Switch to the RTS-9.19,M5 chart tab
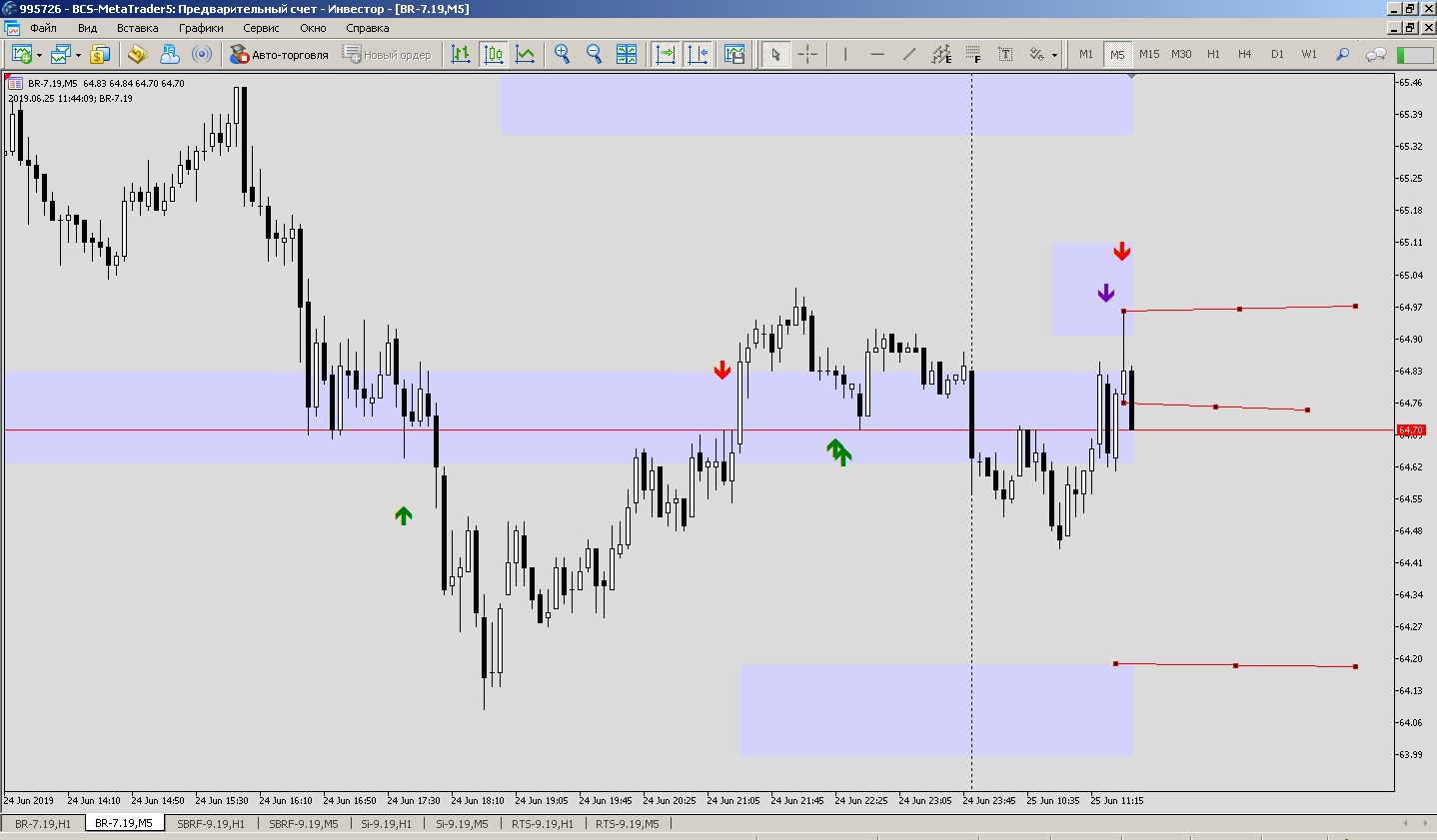 [x=628, y=824]
